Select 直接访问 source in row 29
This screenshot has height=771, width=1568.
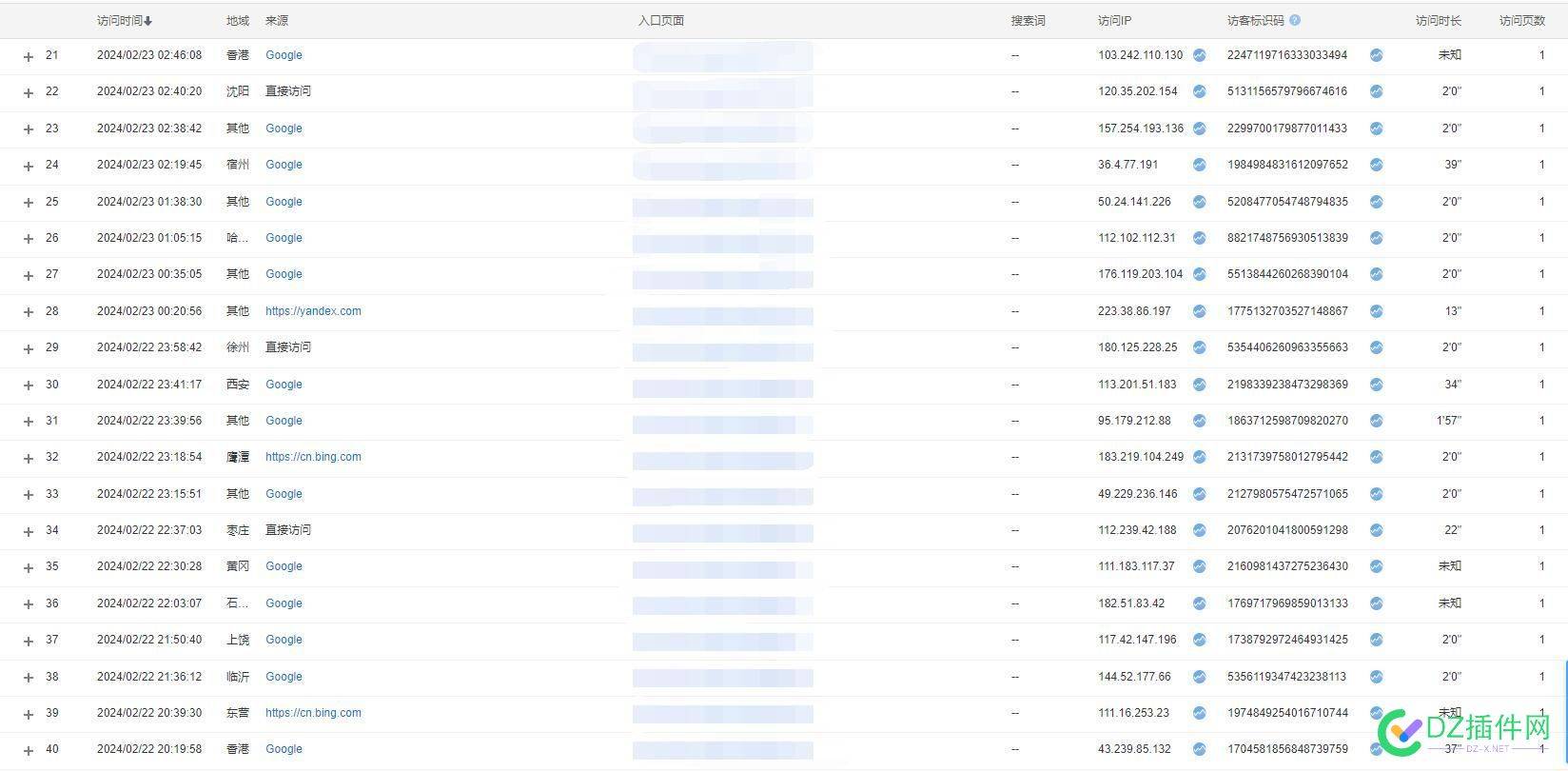click(x=288, y=347)
